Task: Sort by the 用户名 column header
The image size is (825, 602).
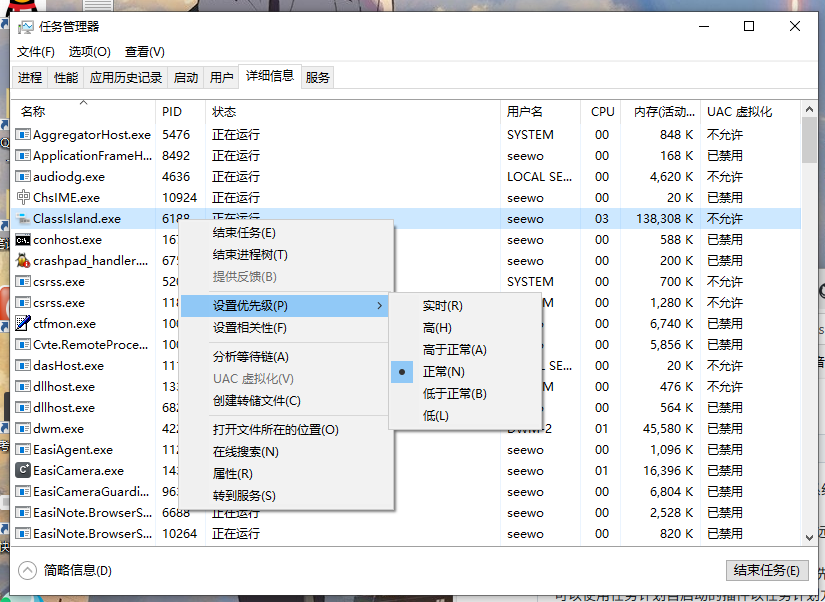Action: click(540, 112)
